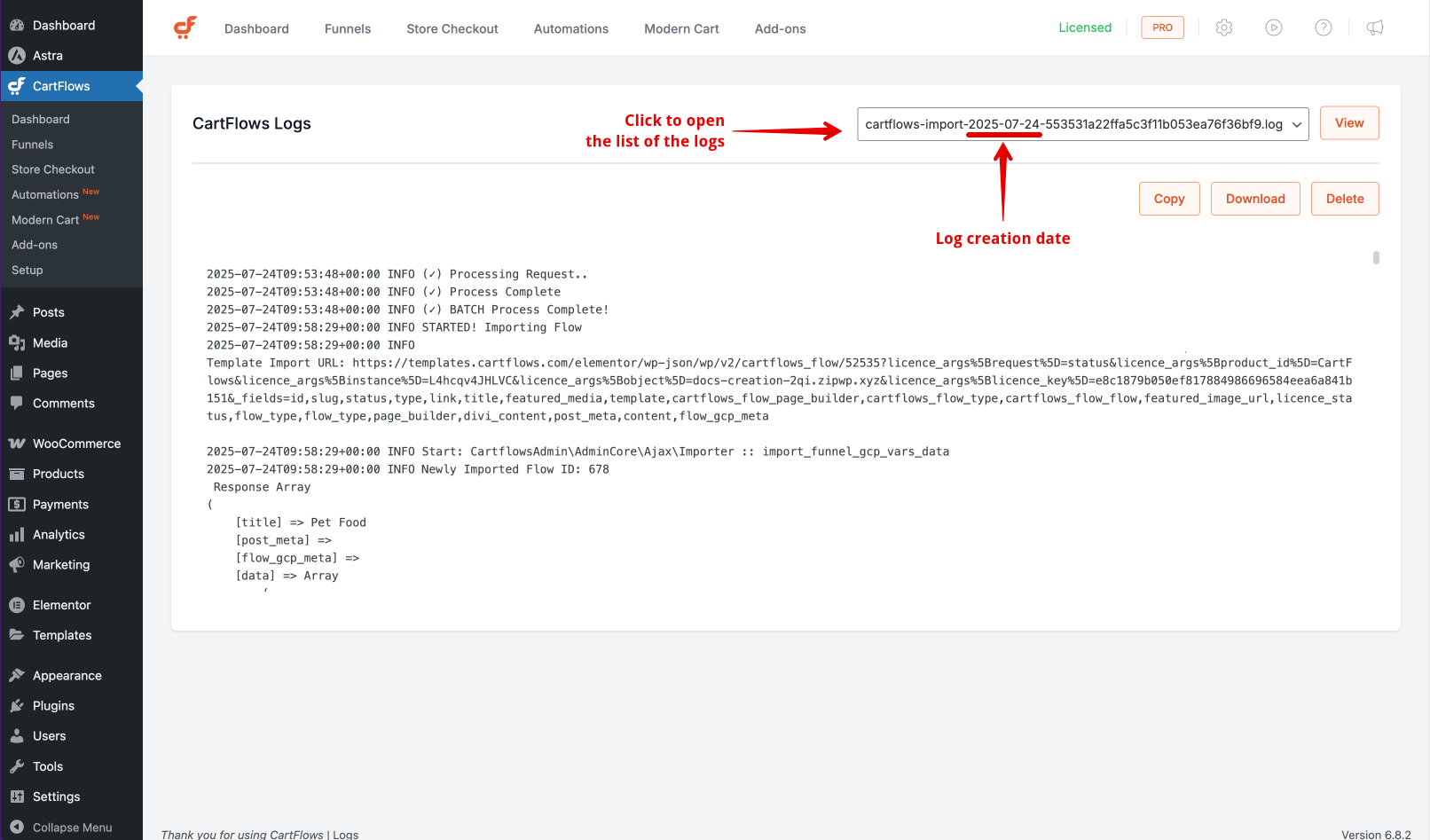1430x840 pixels.
Task: Click the '[title] => Pet Food' log line
Action: click(x=301, y=522)
